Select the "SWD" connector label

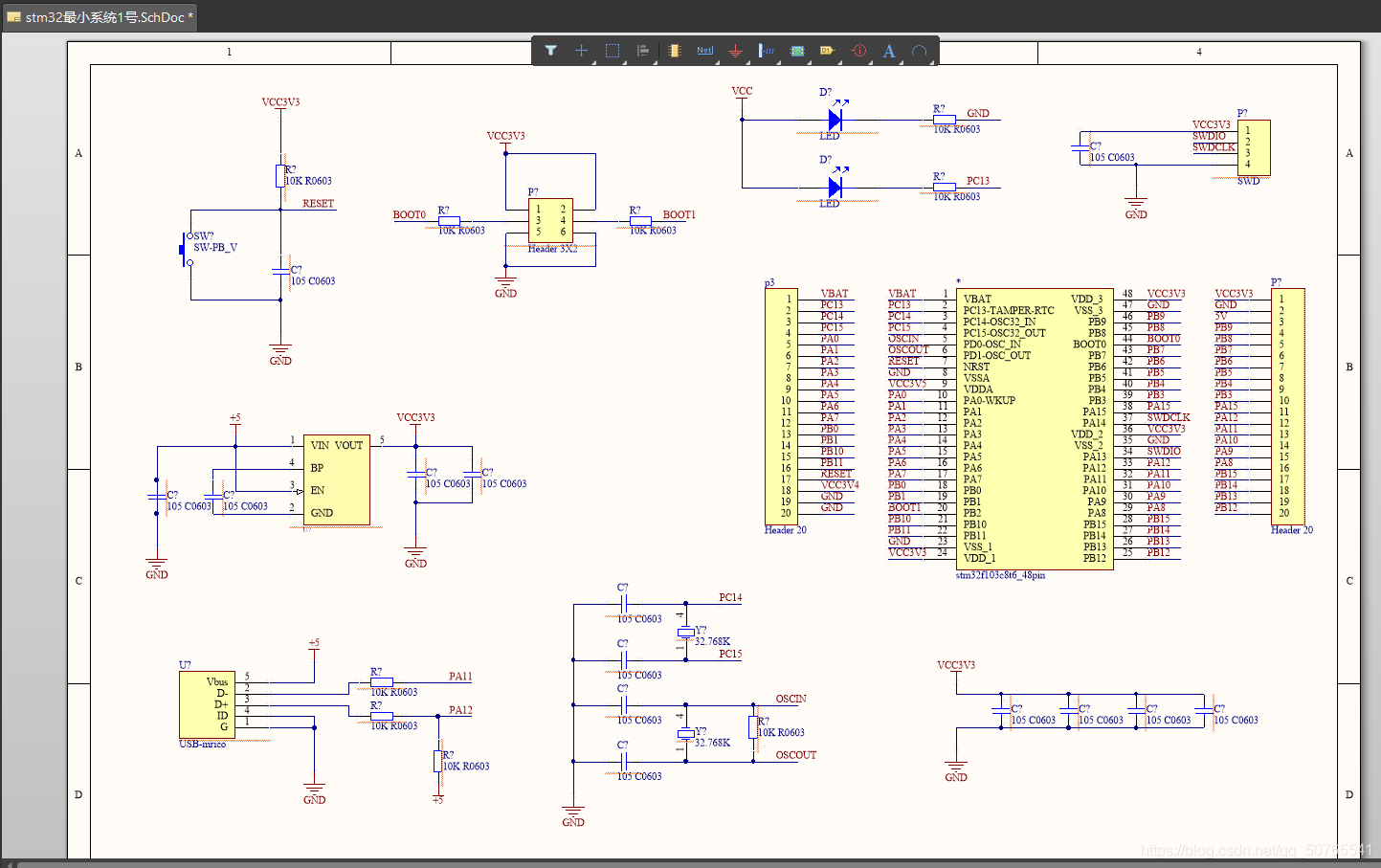(x=1248, y=181)
